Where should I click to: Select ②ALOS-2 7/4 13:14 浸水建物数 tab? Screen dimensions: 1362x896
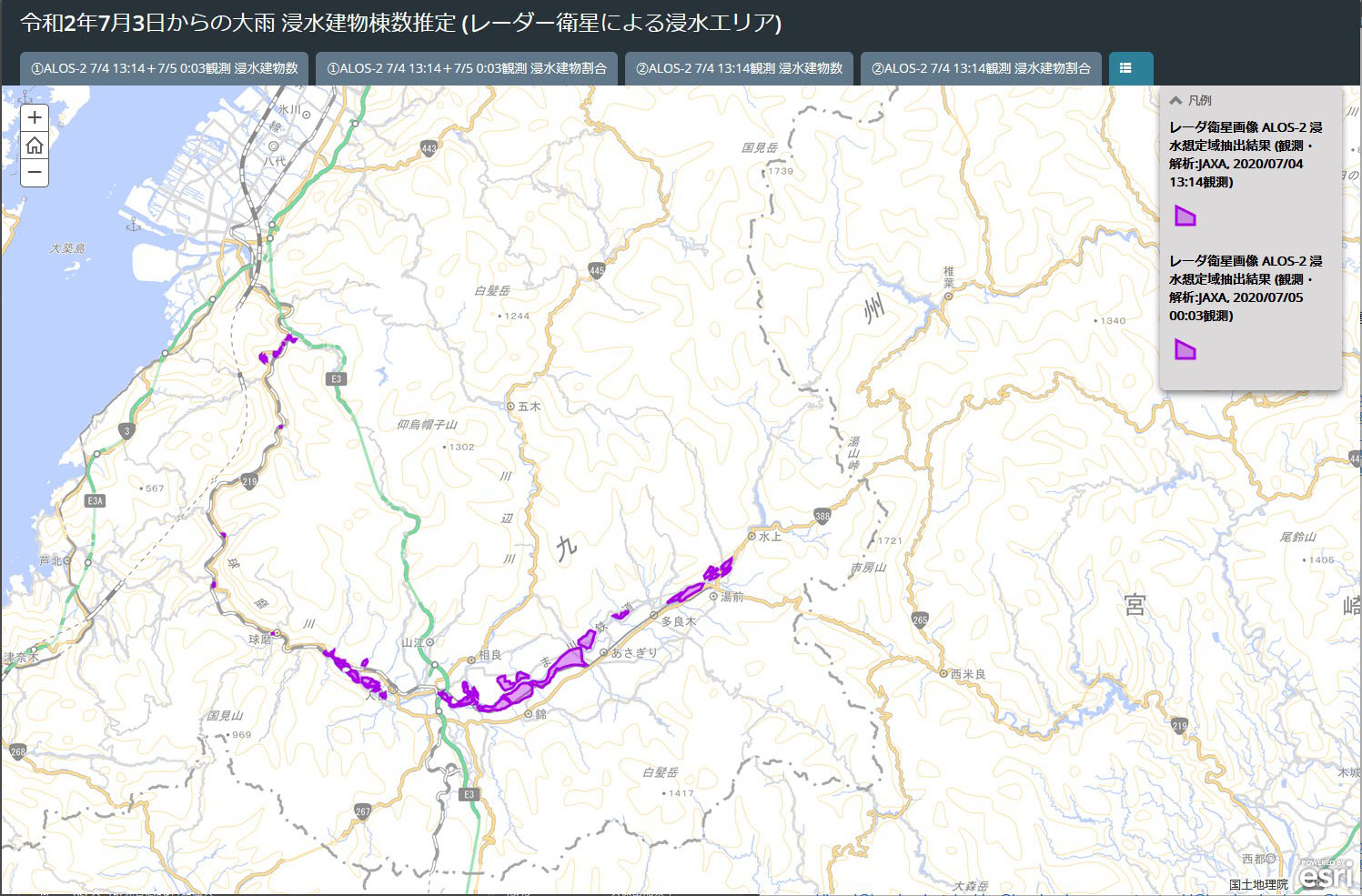point(739,68)
